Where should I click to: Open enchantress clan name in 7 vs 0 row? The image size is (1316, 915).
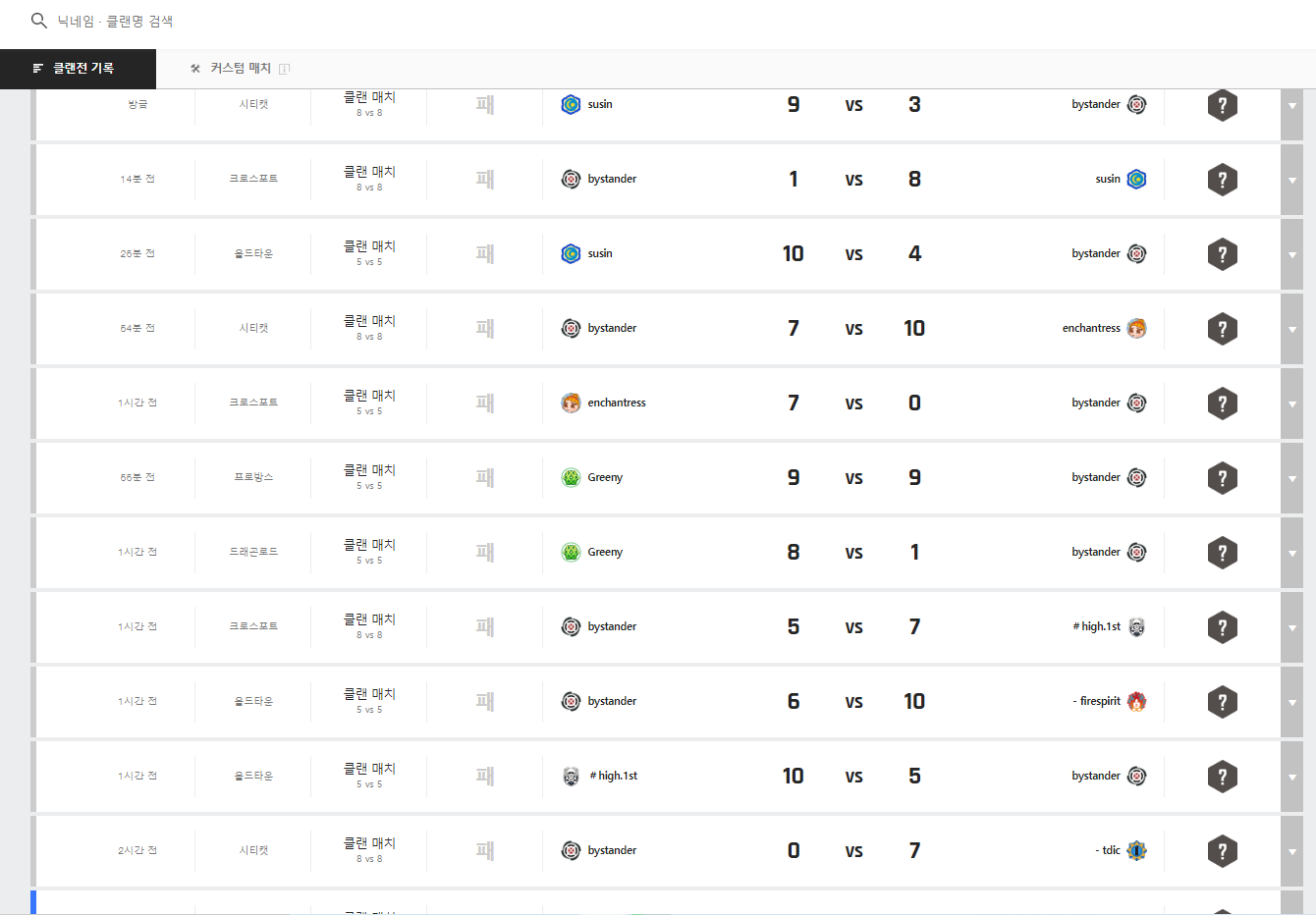click(x=616, y=403)
